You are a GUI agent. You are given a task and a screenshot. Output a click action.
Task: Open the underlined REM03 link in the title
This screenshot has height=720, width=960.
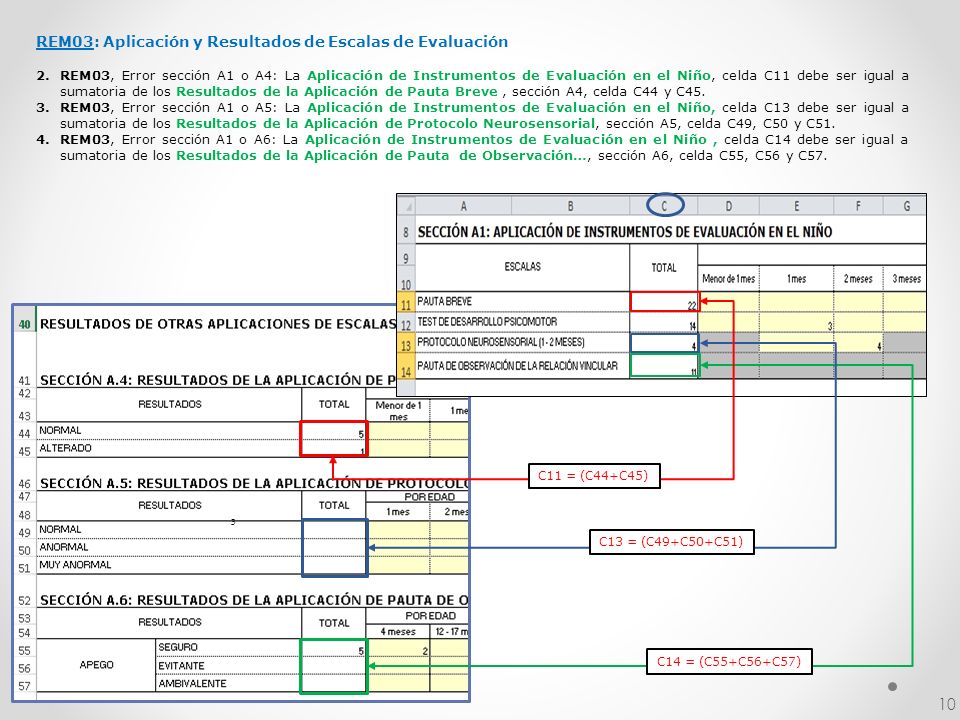[x=64, y=42]
